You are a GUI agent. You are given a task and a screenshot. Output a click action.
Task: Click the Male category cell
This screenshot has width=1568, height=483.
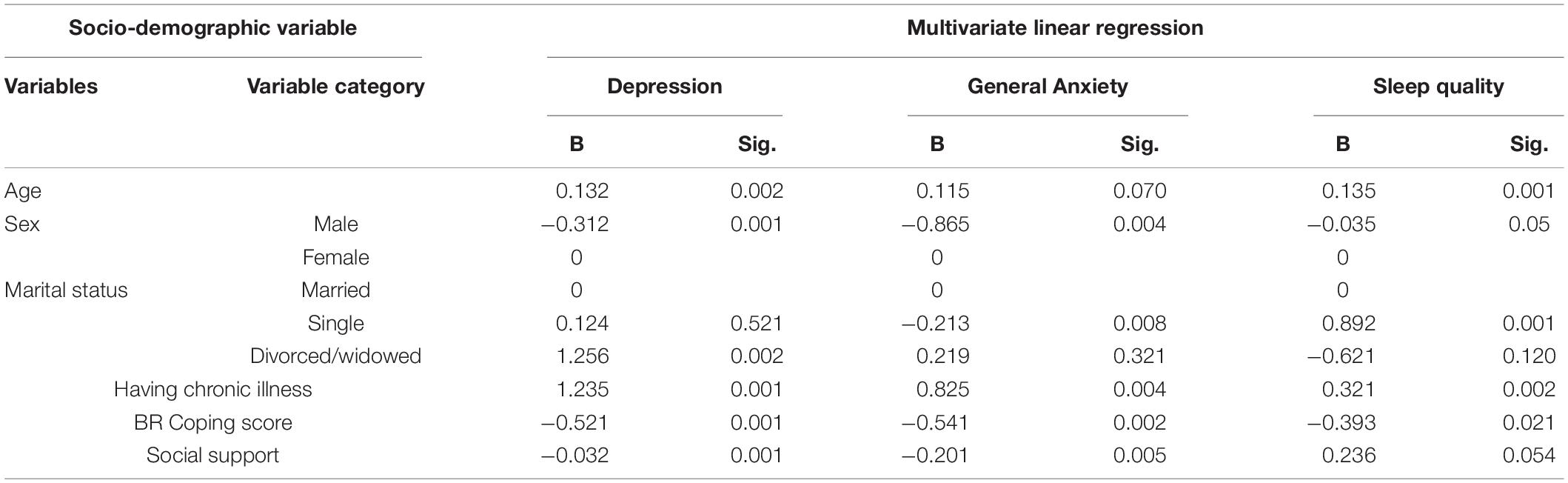(x=335, y=224)
